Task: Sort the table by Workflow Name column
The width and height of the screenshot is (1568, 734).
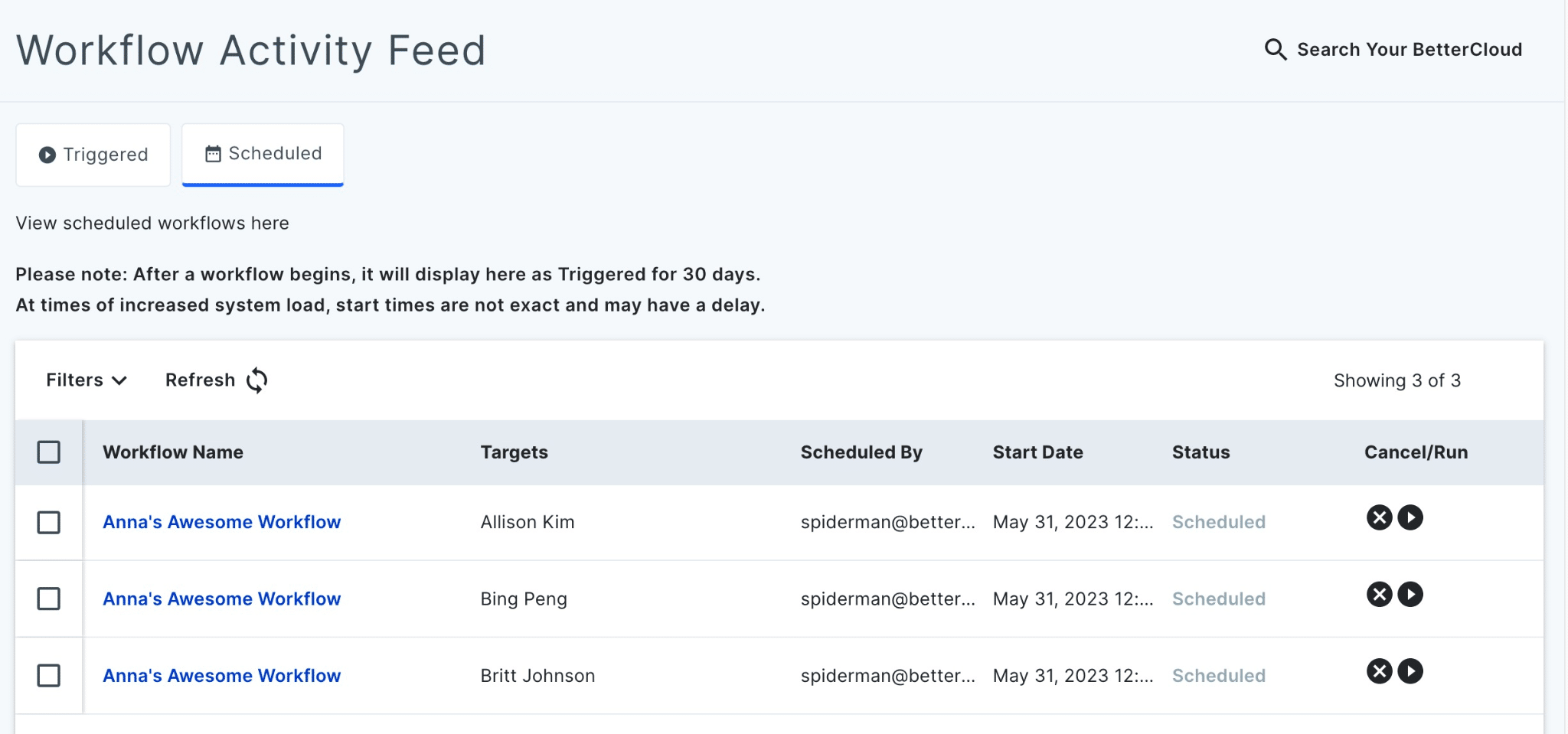Action: coord(173,452)
